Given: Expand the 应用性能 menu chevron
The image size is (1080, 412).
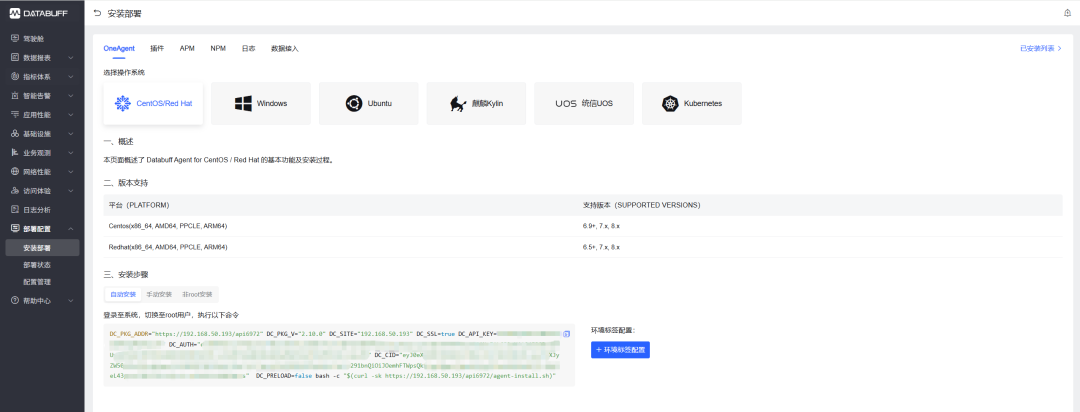Looking at the screenshot, I should (x=71, y=114).
